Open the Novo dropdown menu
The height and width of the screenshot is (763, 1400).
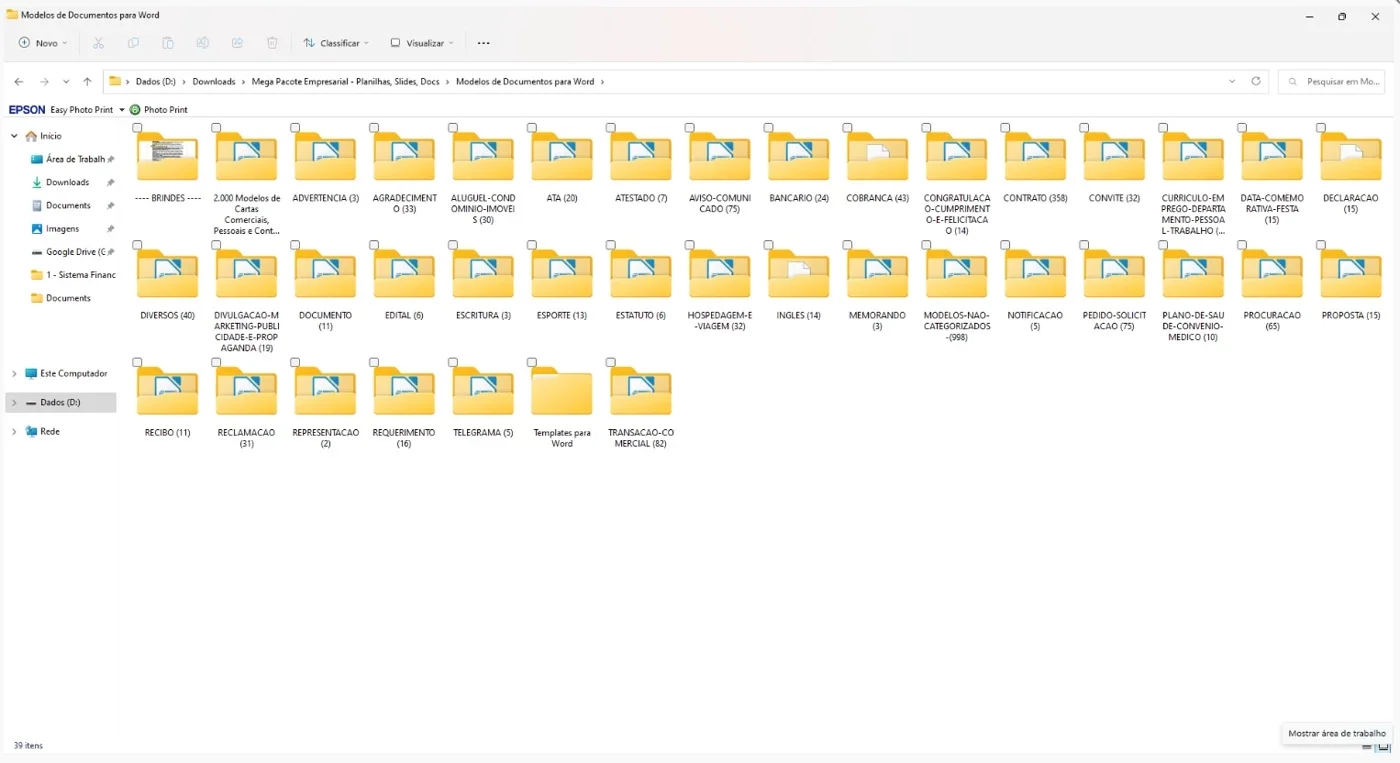(x=43, y=43)
